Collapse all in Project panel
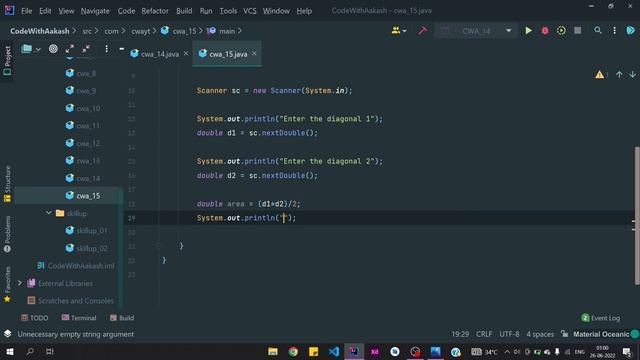640x360 pixels. 86,49
